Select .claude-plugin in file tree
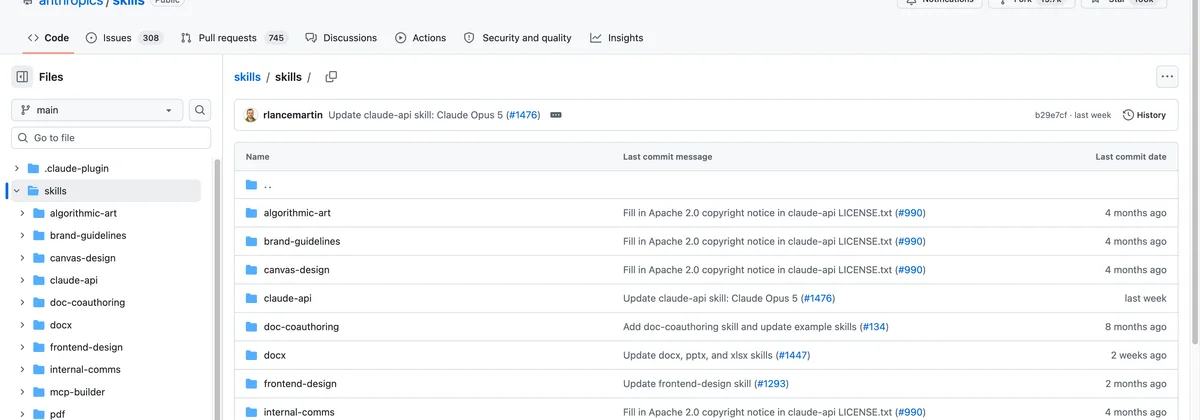The height and width of the screenshot is (420, 1200). pos(76,168)
